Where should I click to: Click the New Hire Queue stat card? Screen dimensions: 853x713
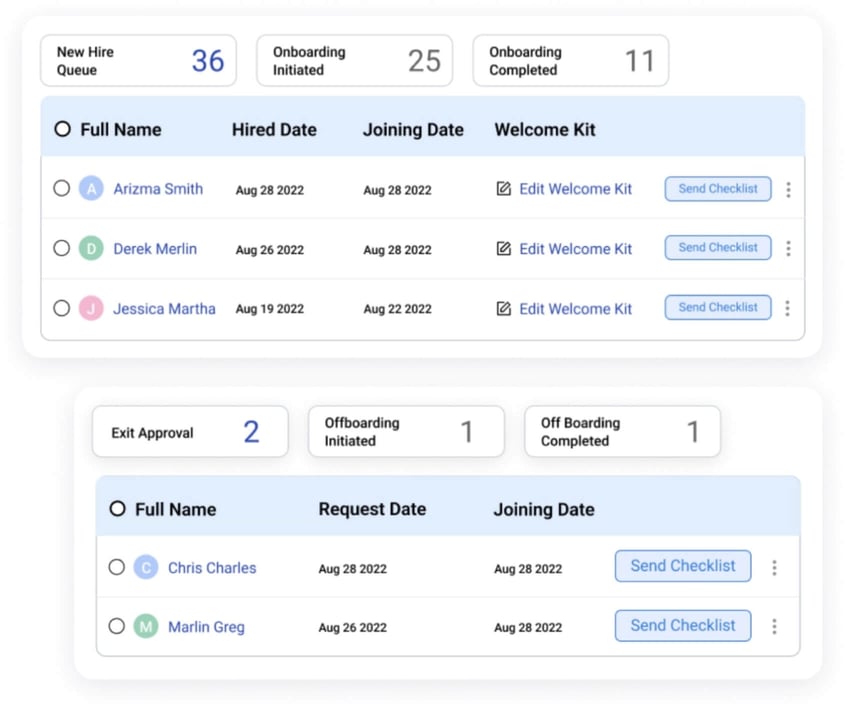tap(137, 60)
